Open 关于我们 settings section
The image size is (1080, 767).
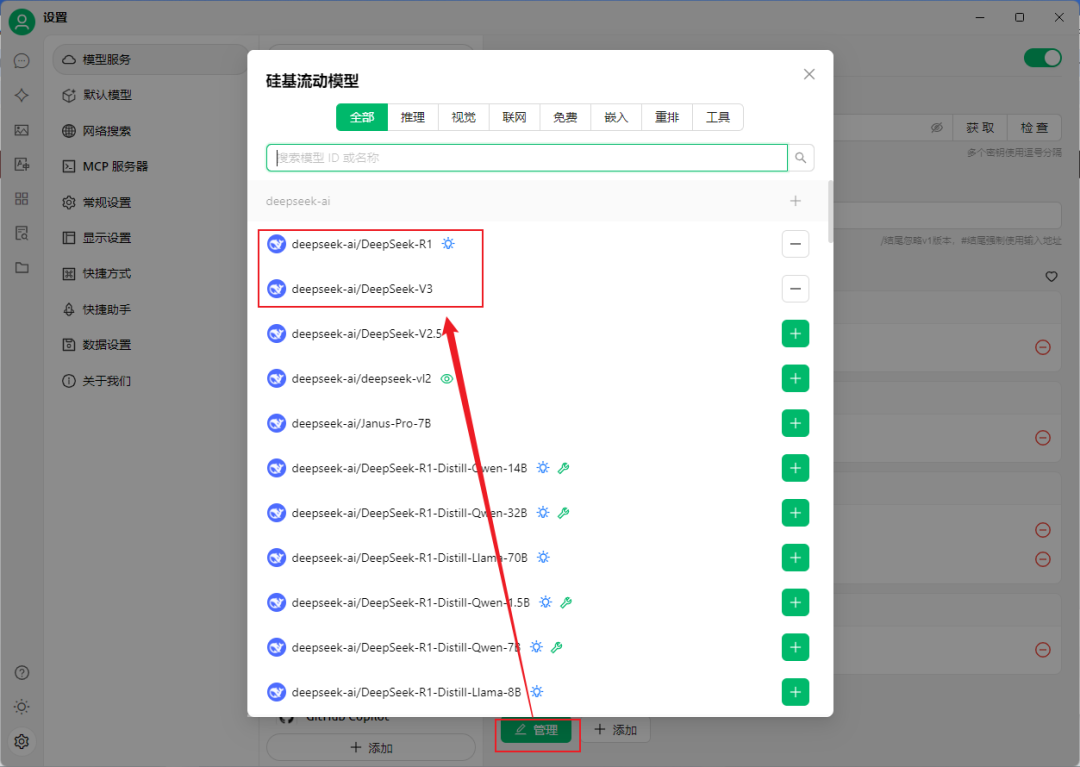pyautogui.click(x=150, y=381)
